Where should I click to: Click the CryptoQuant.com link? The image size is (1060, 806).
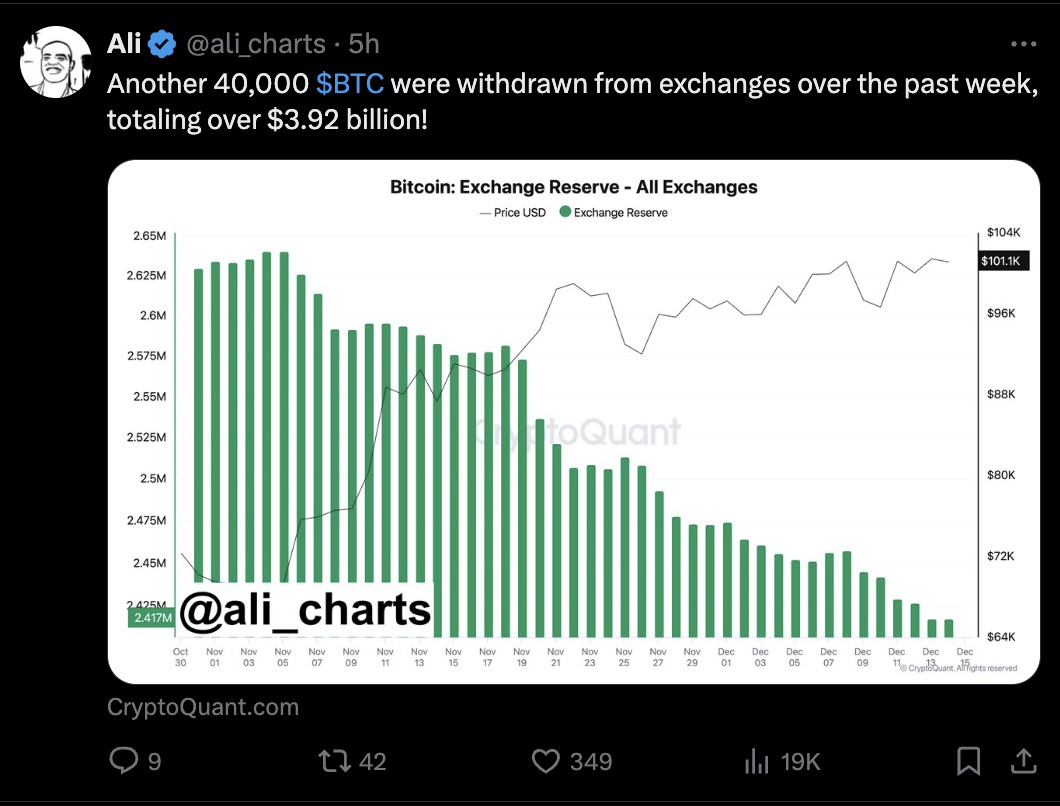pos(203,706)
